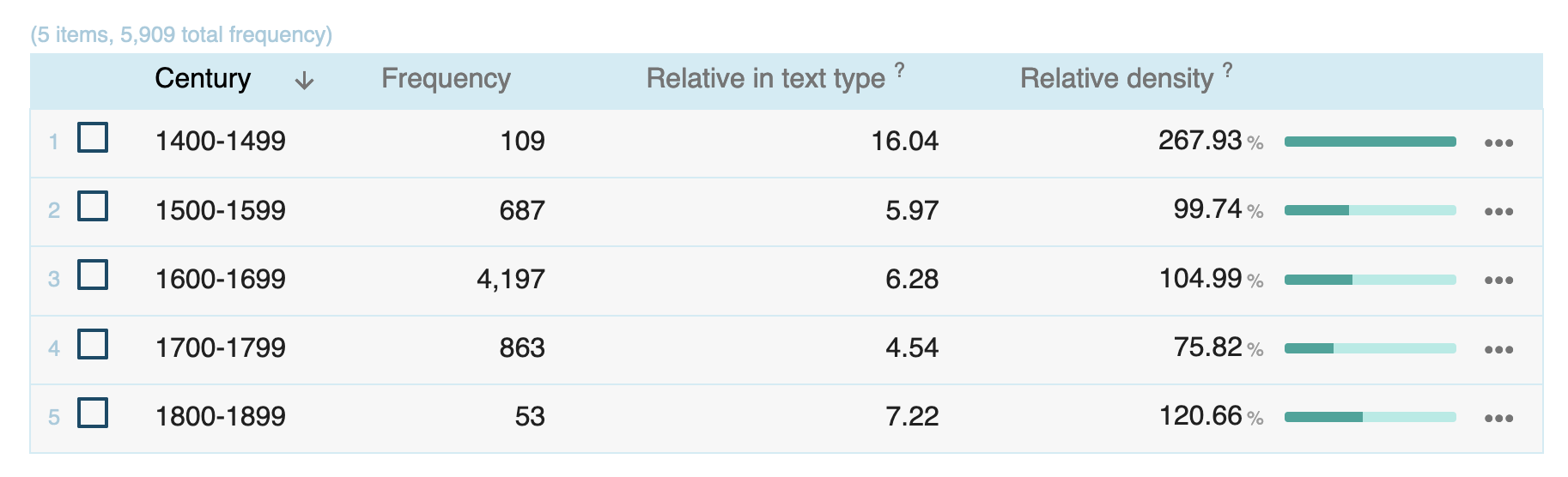Viewport: 1568px width, 477px height.
Task: Tick the checkbox for 1500-1599
Action: click(x=93, y=206)
